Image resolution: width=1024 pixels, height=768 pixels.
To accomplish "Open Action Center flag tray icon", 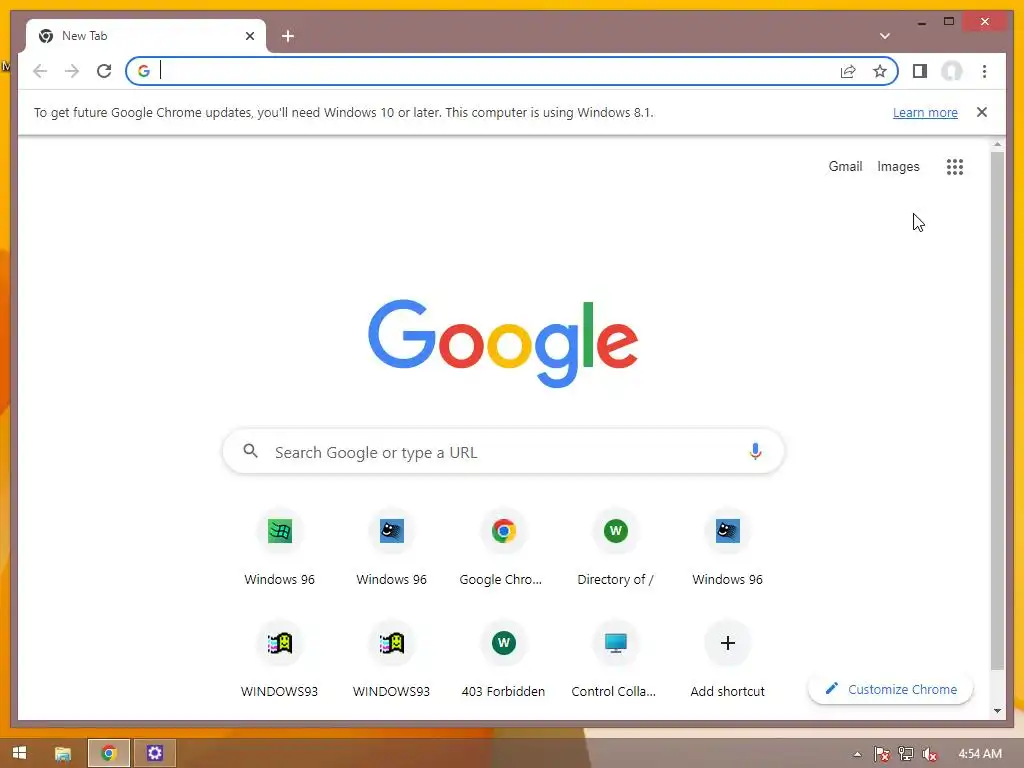I will point(882,754).
